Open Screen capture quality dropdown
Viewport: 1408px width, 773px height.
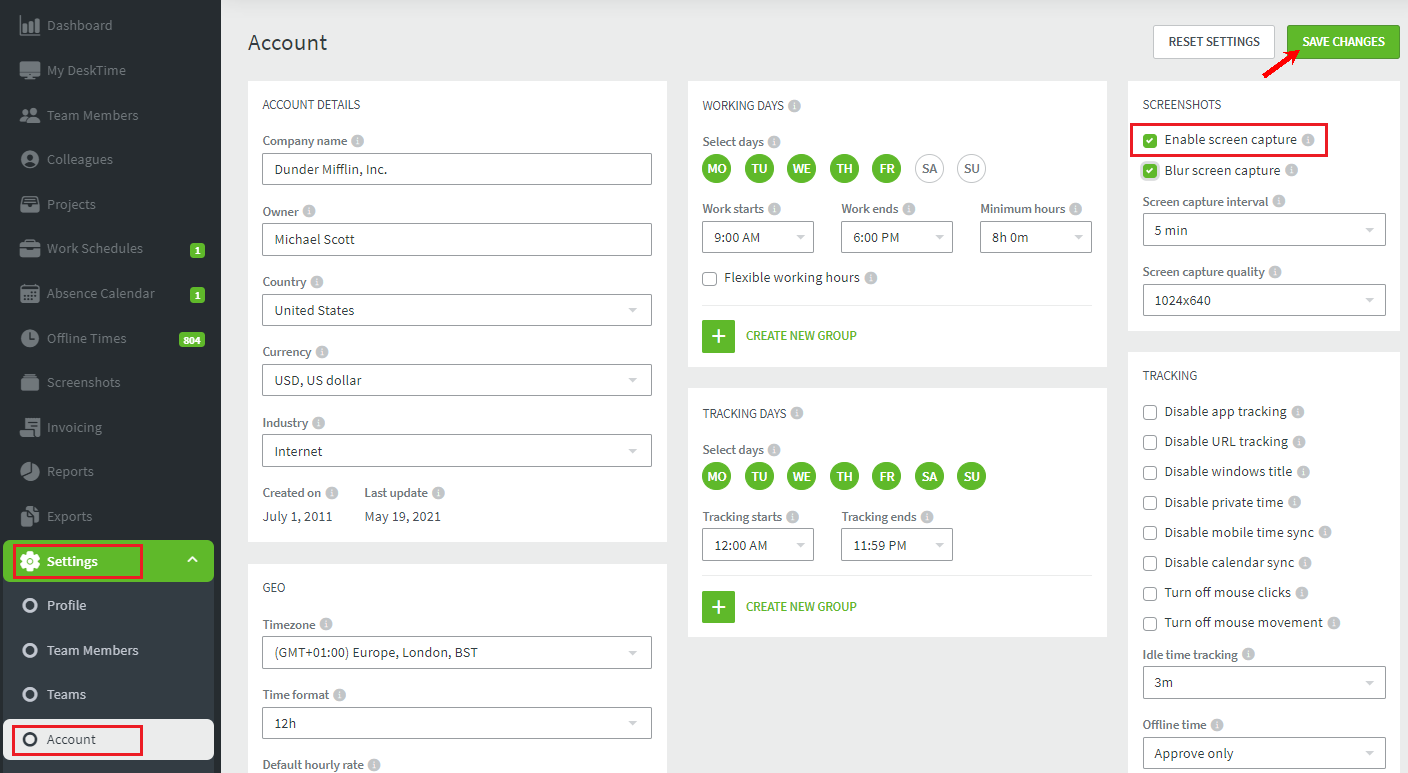click(1264, 300)
